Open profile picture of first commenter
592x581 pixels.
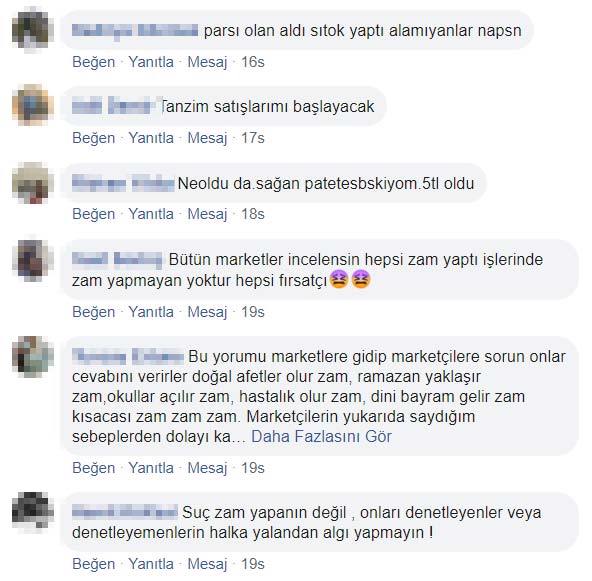[32, 29]
